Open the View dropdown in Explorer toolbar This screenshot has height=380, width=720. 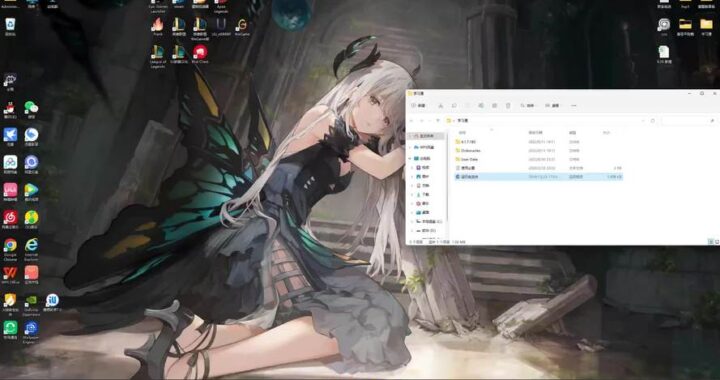click(x=553, y=106)
